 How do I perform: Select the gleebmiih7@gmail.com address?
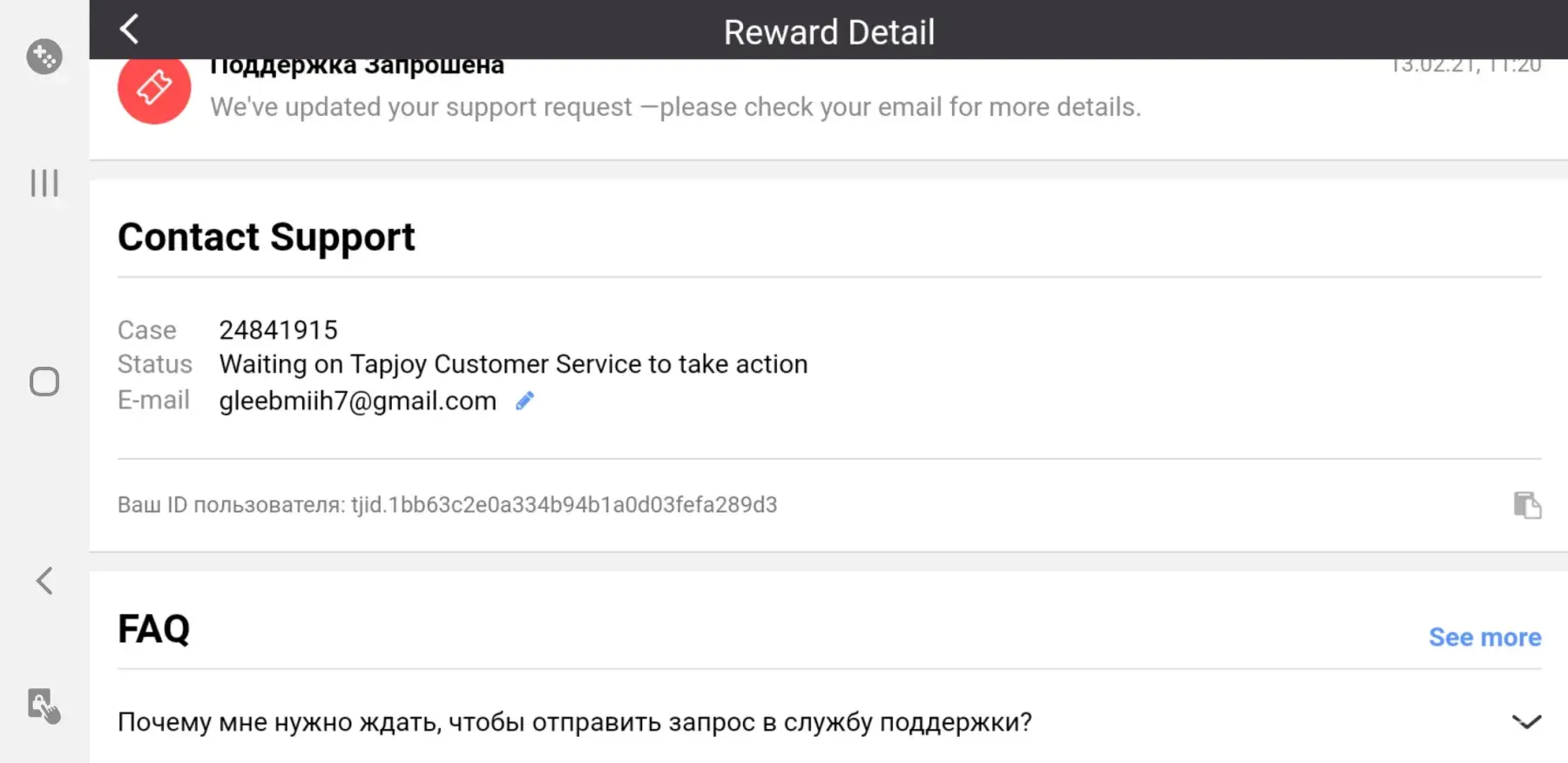click(x=357, y=401)
